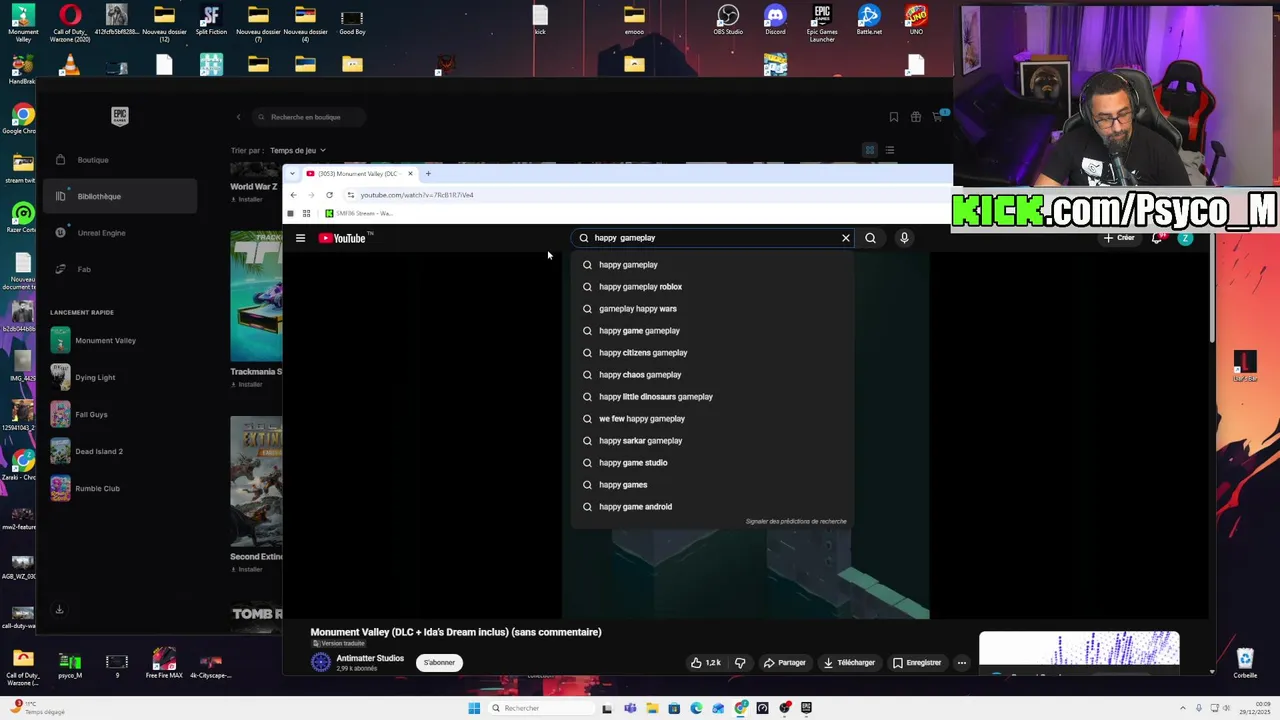Open OBS Studio desktop shortcut

[728, 20]
